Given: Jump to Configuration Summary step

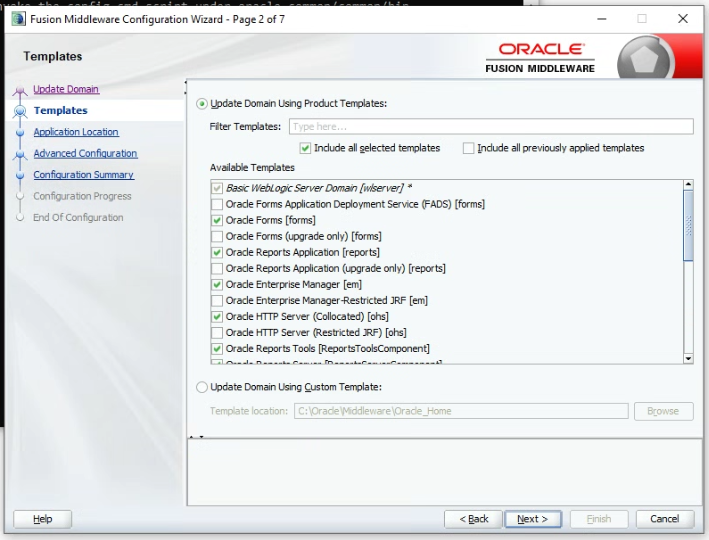Looking at the screenshot, I should coord(84,175).
